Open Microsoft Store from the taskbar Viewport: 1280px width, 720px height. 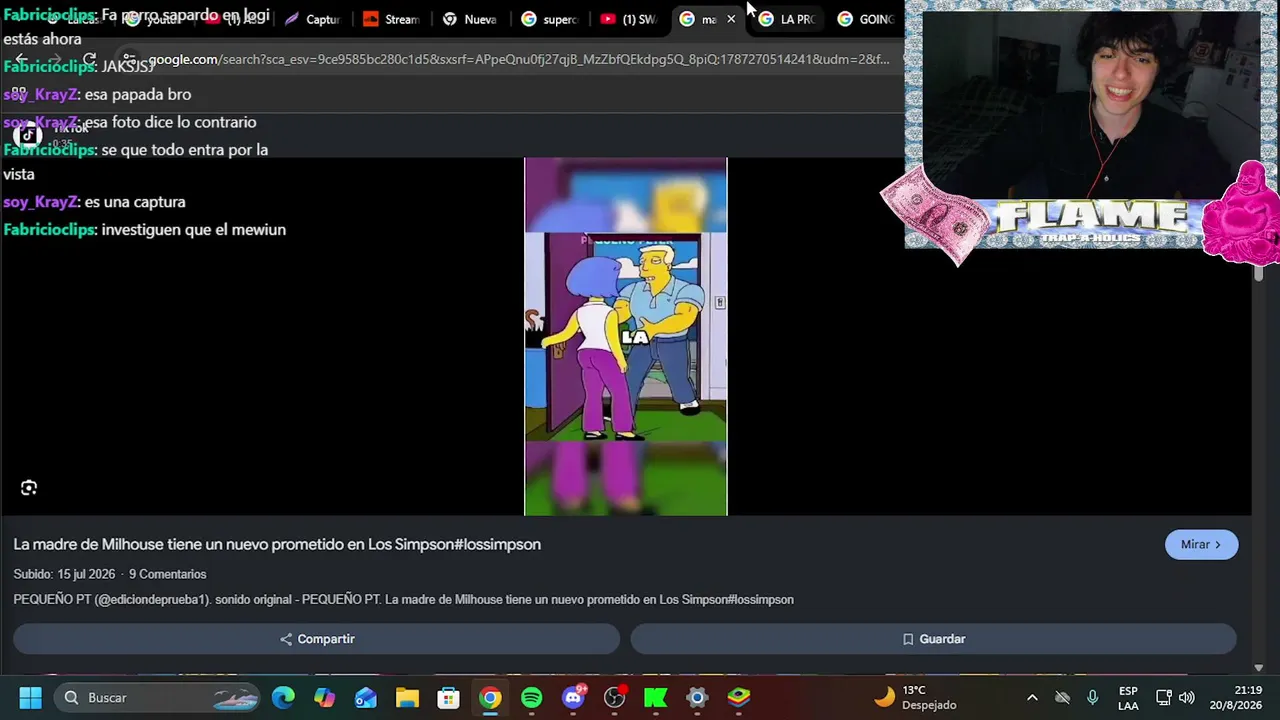(449, 697)
